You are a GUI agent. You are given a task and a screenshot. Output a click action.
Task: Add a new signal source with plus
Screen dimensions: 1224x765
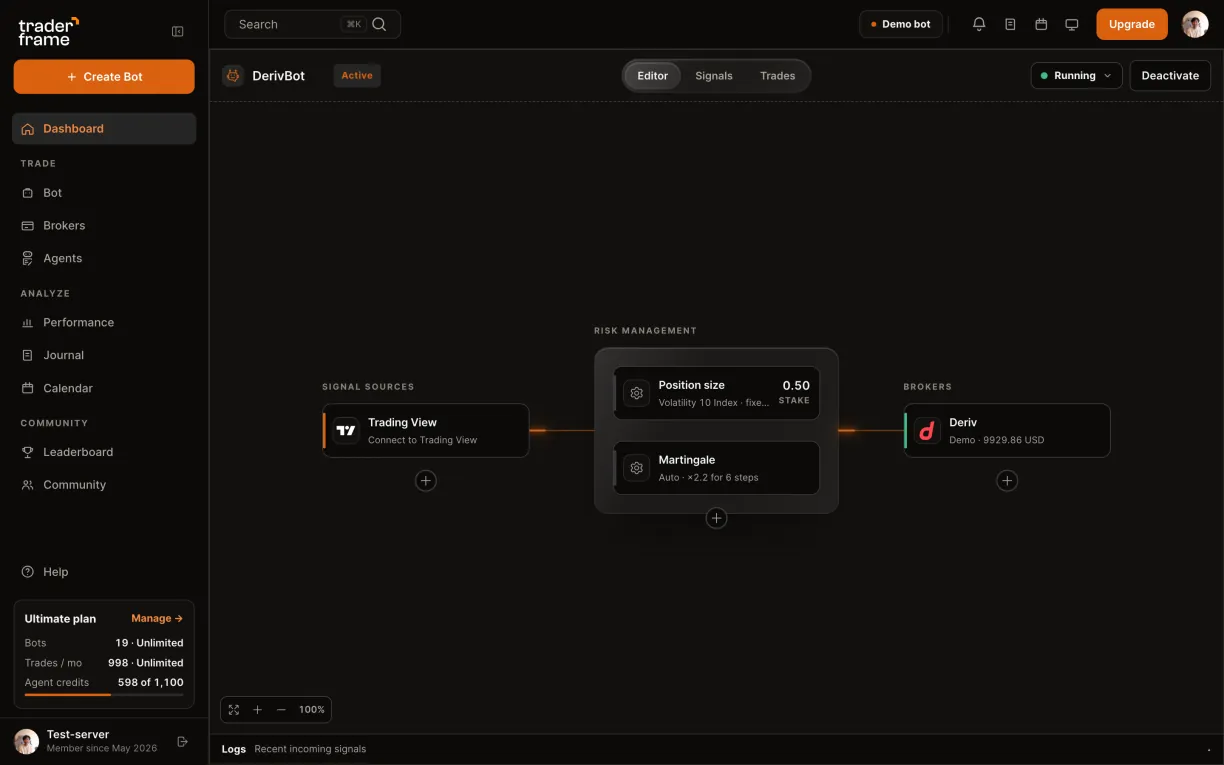[x=426, y=481]
